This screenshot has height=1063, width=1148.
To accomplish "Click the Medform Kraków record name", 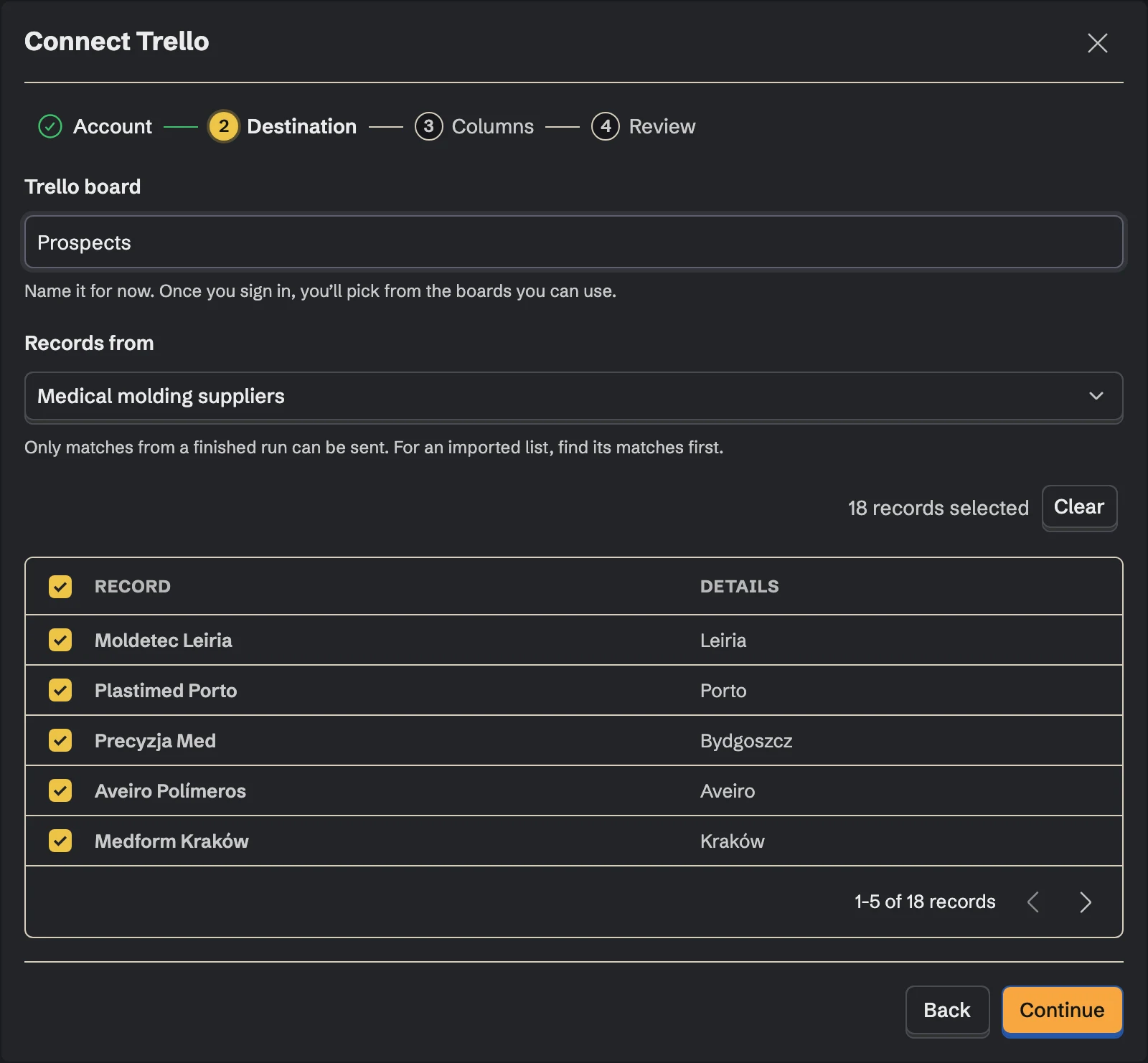I will pos(171,841).
